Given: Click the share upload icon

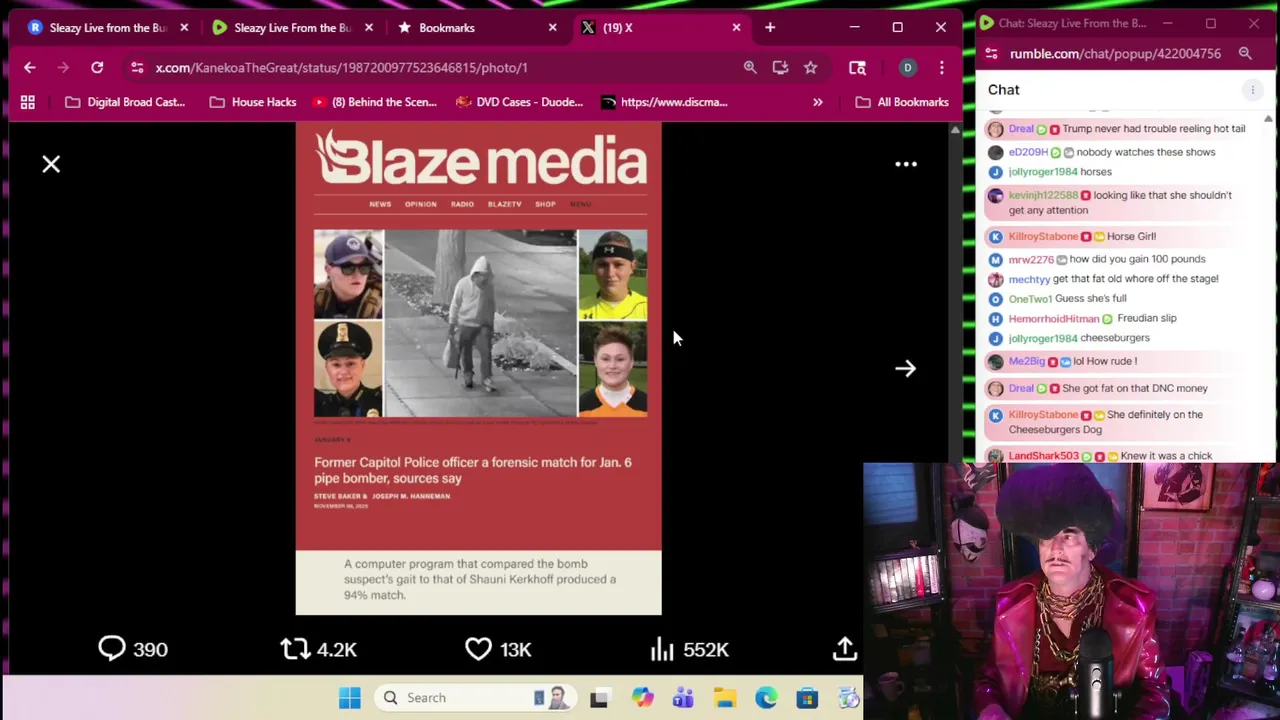Looking at the screenshot, I should pos(844,649).
